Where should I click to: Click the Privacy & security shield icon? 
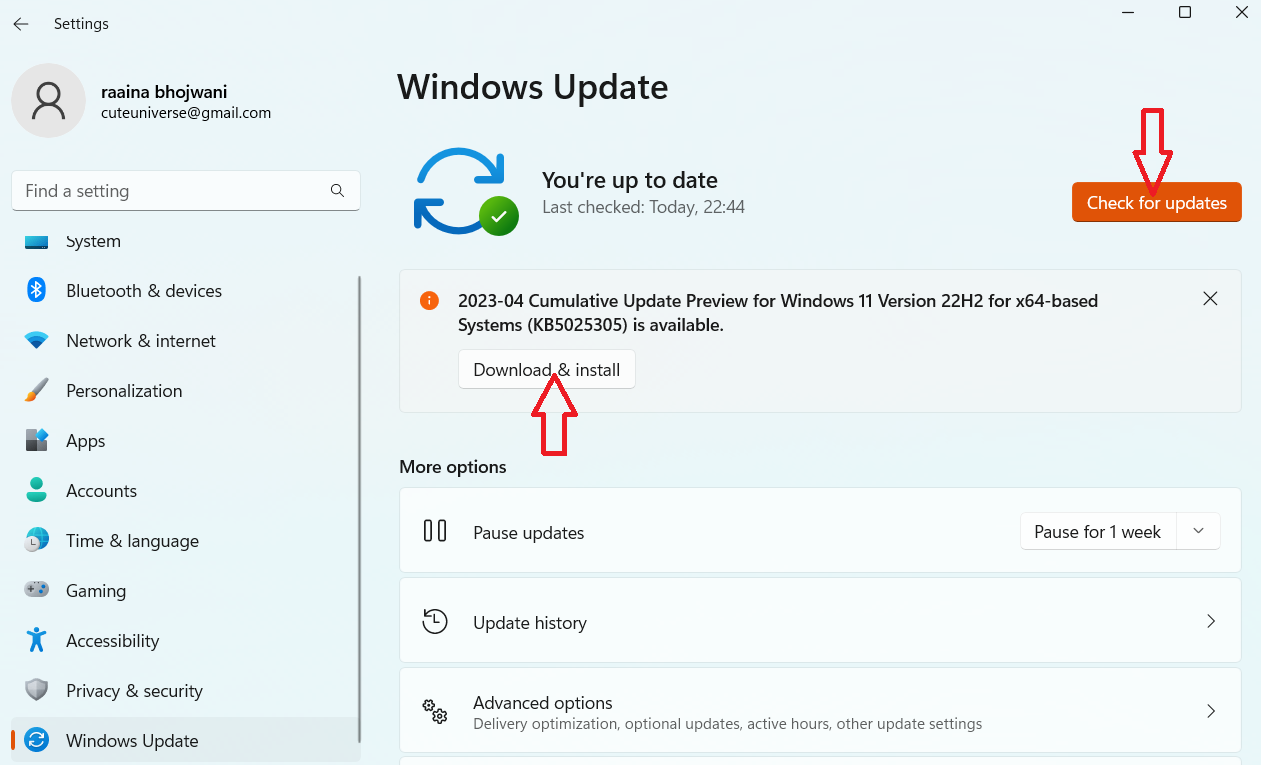37,690
